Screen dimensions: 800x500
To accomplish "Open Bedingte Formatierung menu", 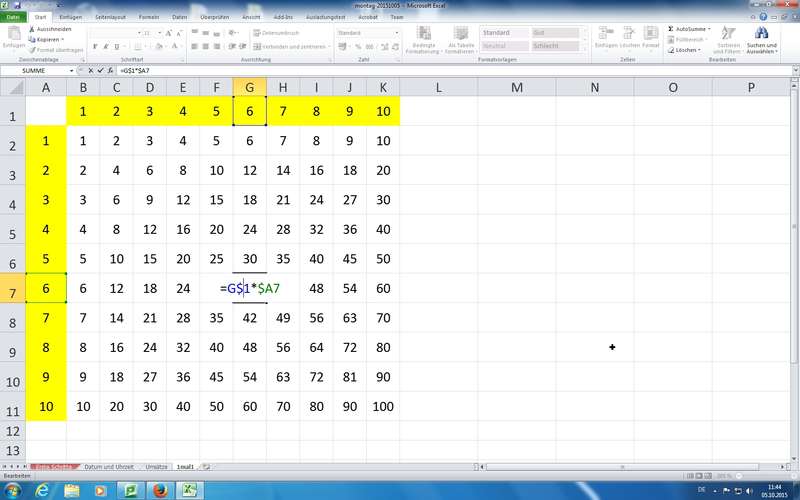I will (424, 40).
